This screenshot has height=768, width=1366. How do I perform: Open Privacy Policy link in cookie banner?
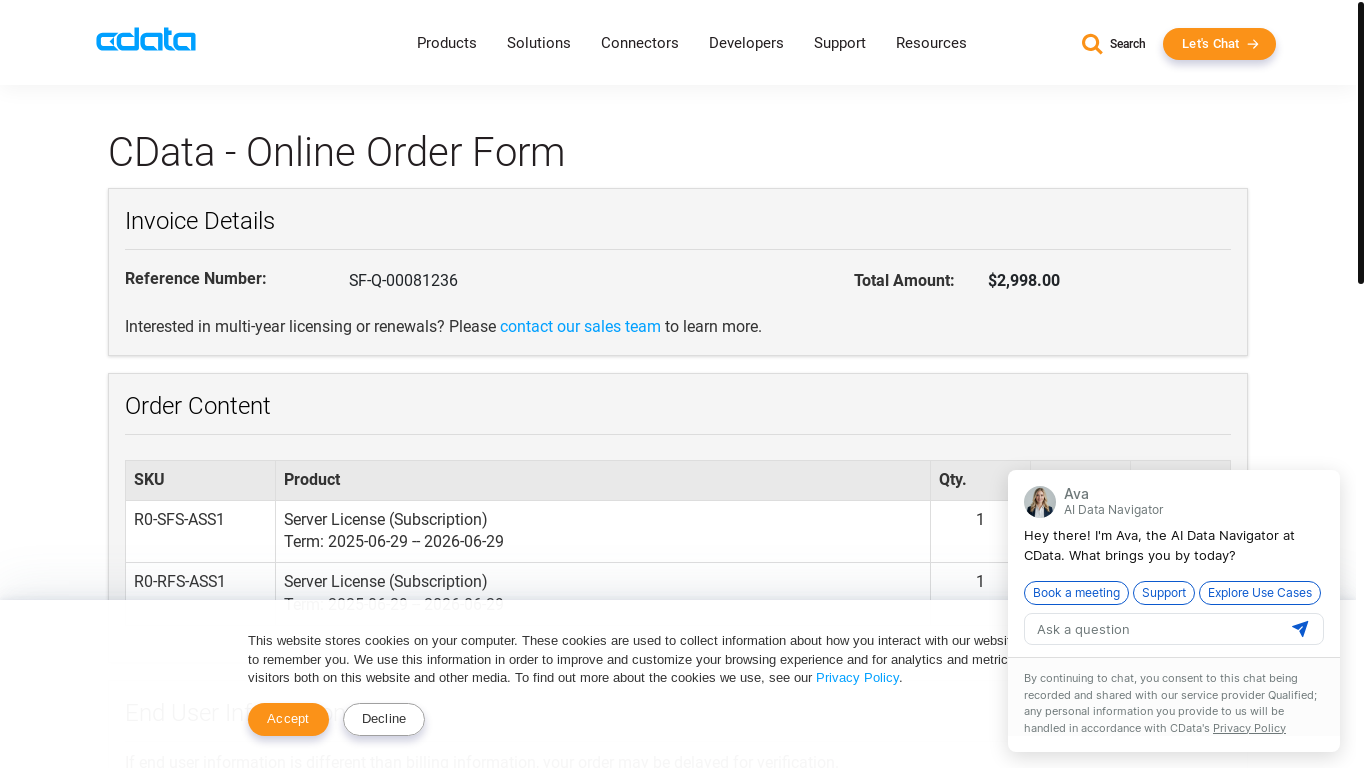click(x=857, y=677)
